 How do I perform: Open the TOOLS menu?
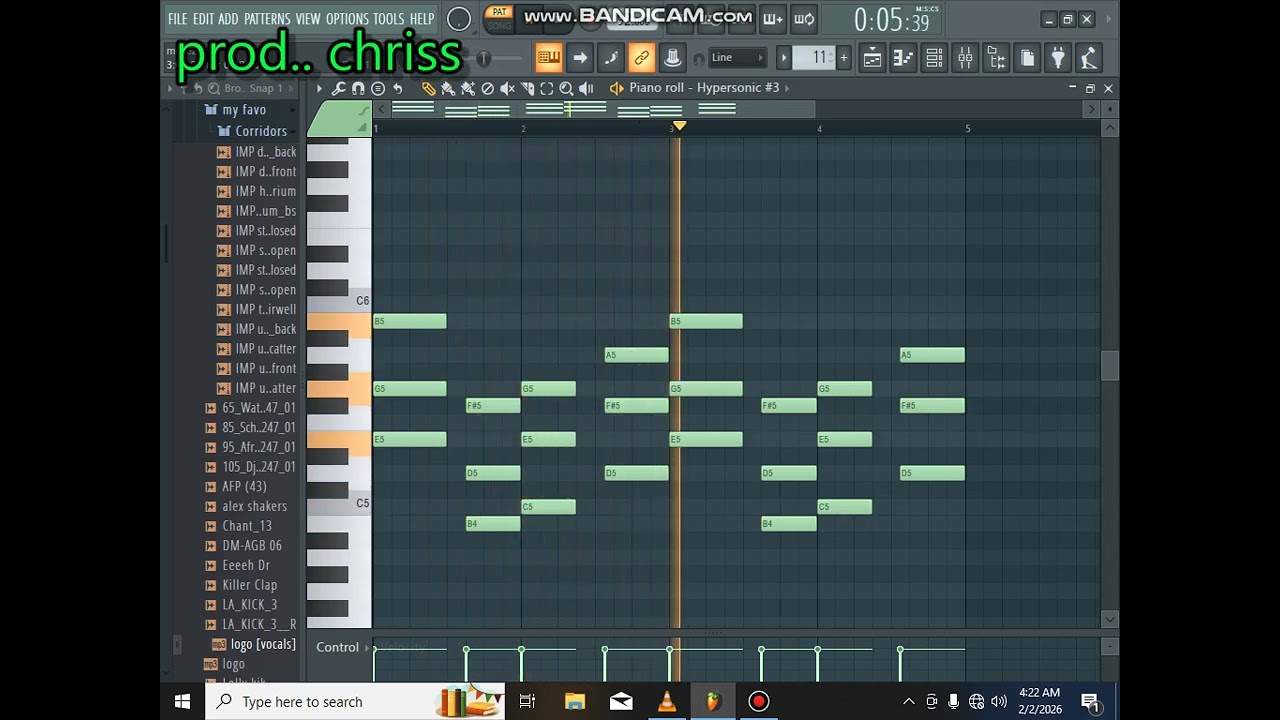389,19
